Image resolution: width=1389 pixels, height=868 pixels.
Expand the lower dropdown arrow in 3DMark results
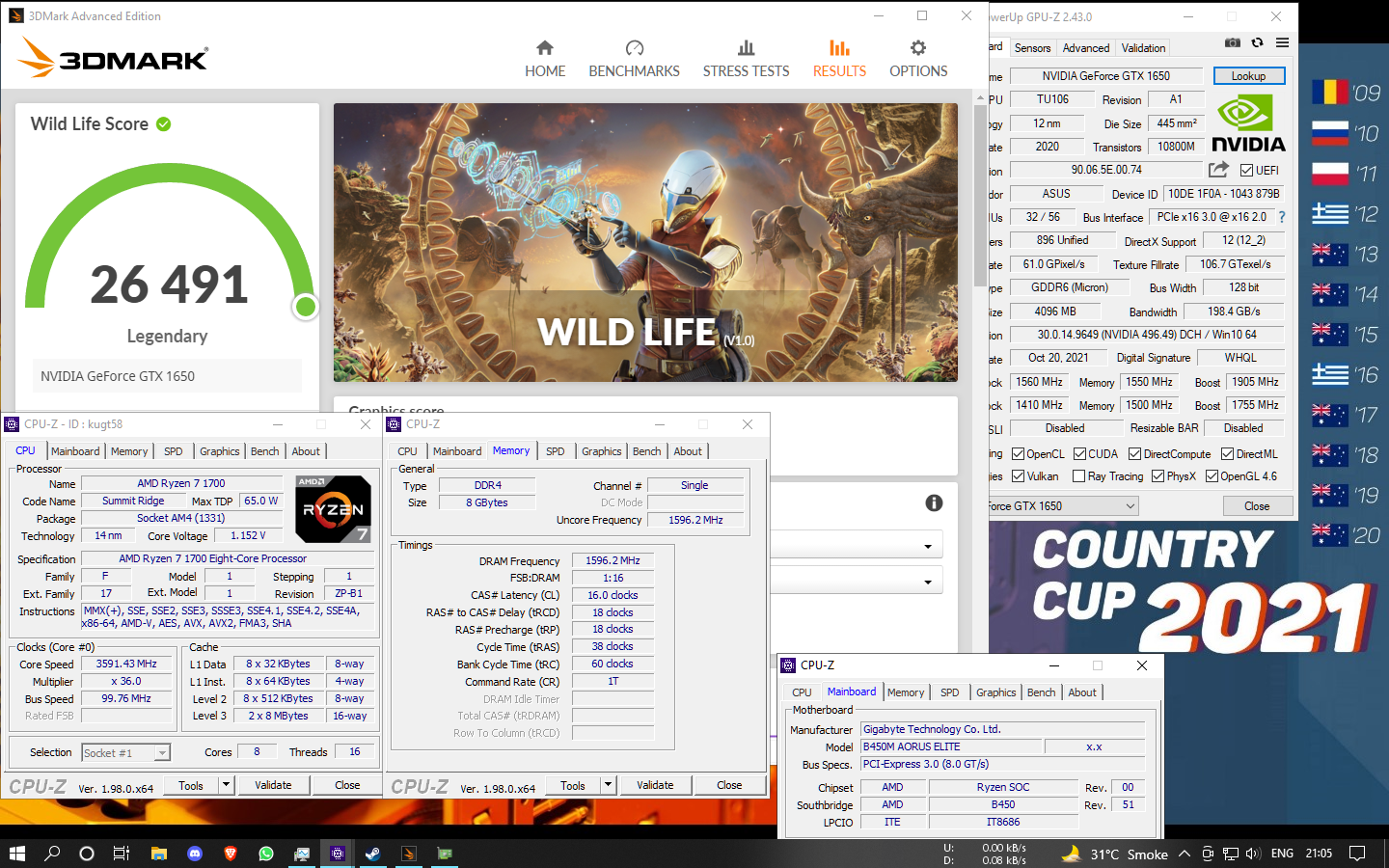pos(928,583)
